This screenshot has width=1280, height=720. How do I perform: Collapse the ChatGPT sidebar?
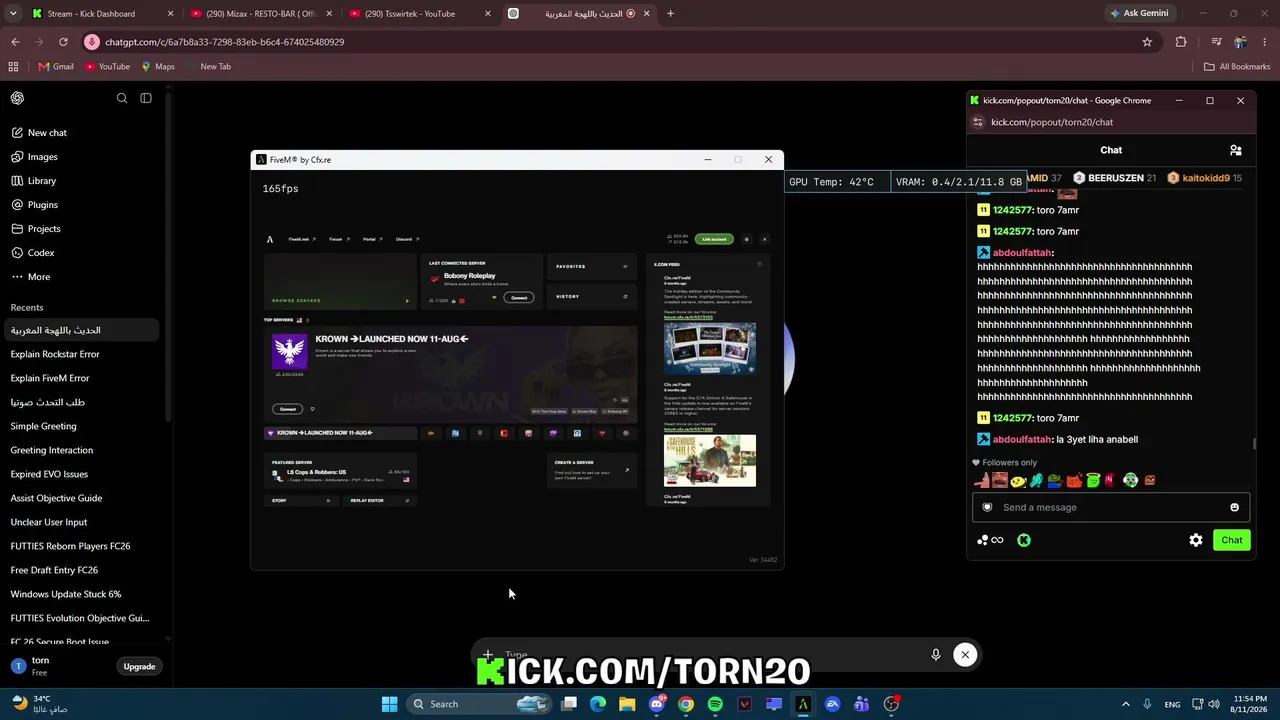click(x=146, y=98)
